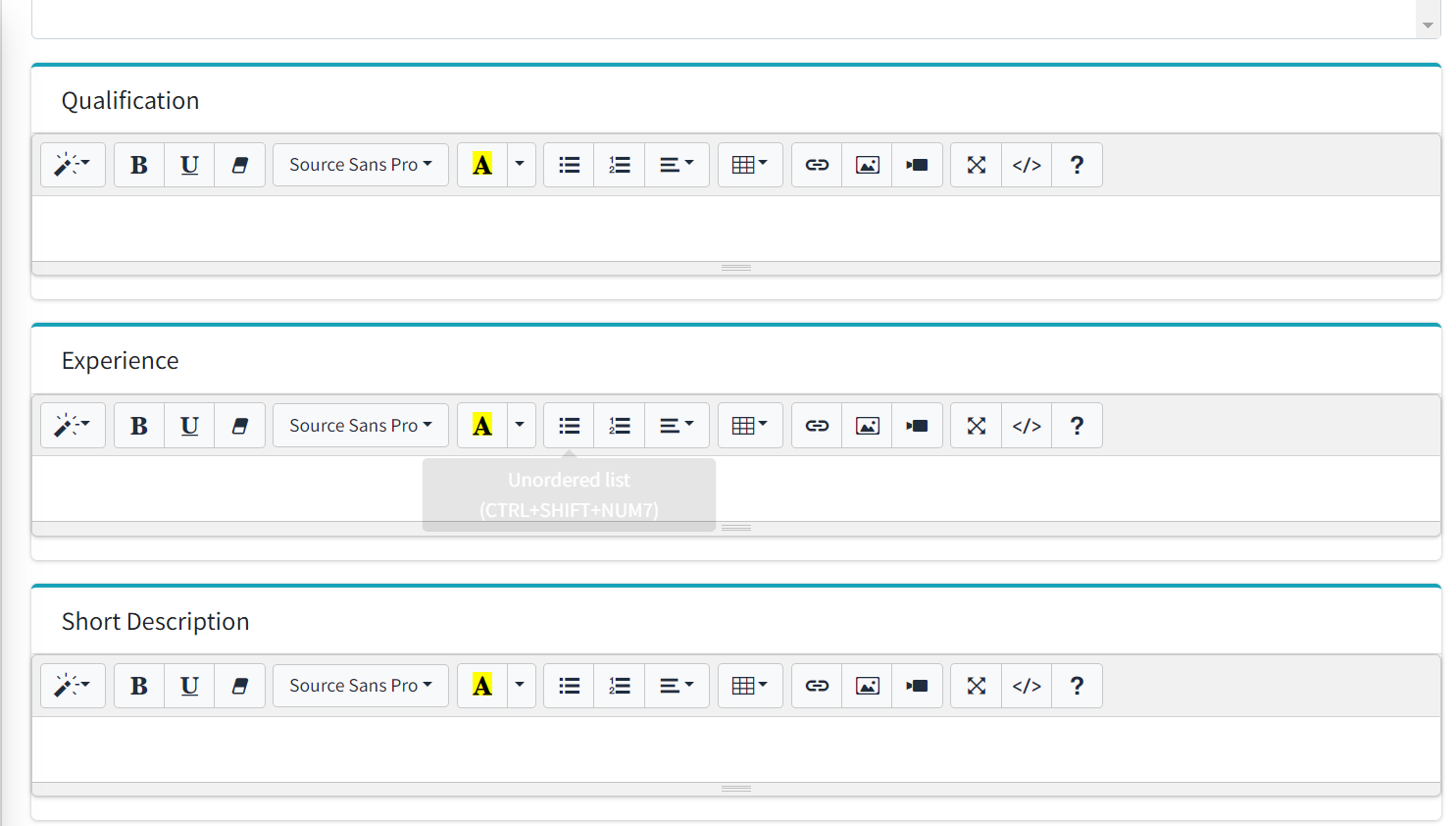1456x826 pixels.
Task: Toggle code view in the Experience editor
Action: [x=1027, y=426]
